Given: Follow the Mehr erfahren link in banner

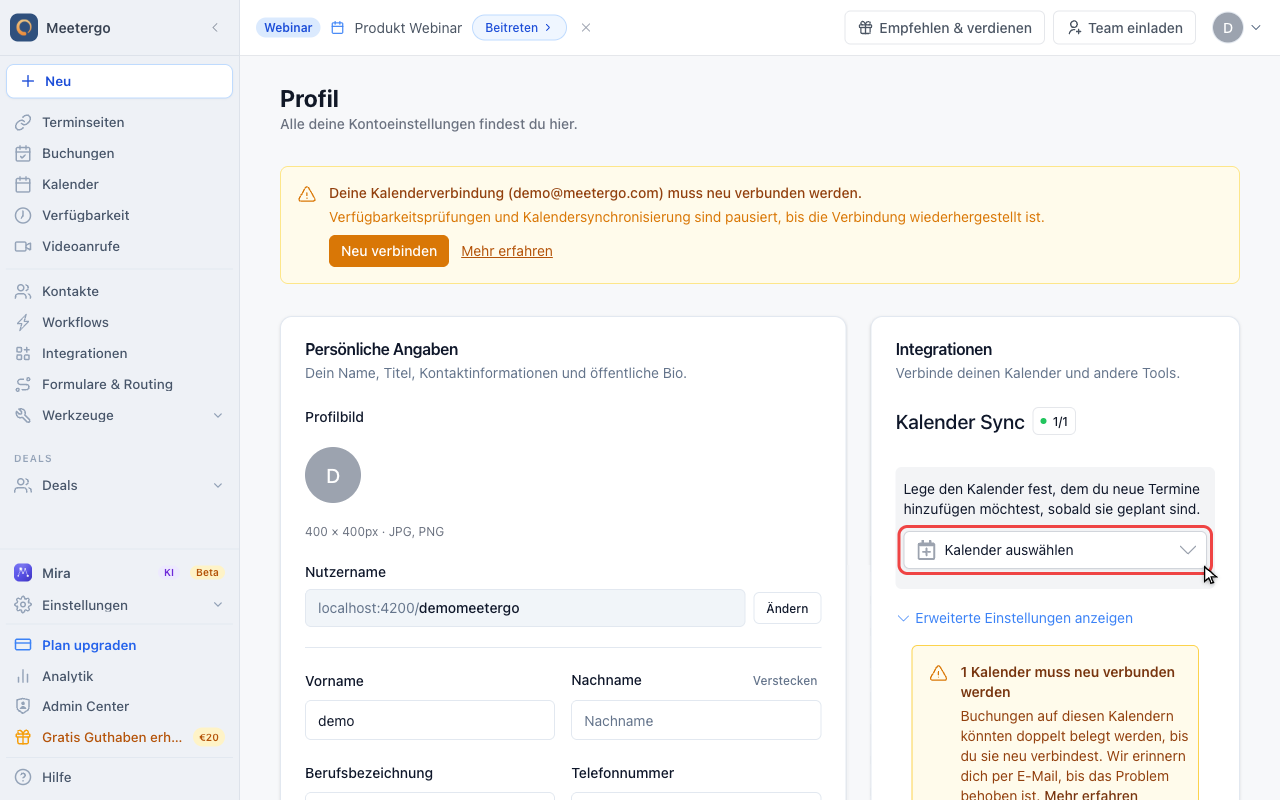Looking at the screenshot, I should point(507,251).
